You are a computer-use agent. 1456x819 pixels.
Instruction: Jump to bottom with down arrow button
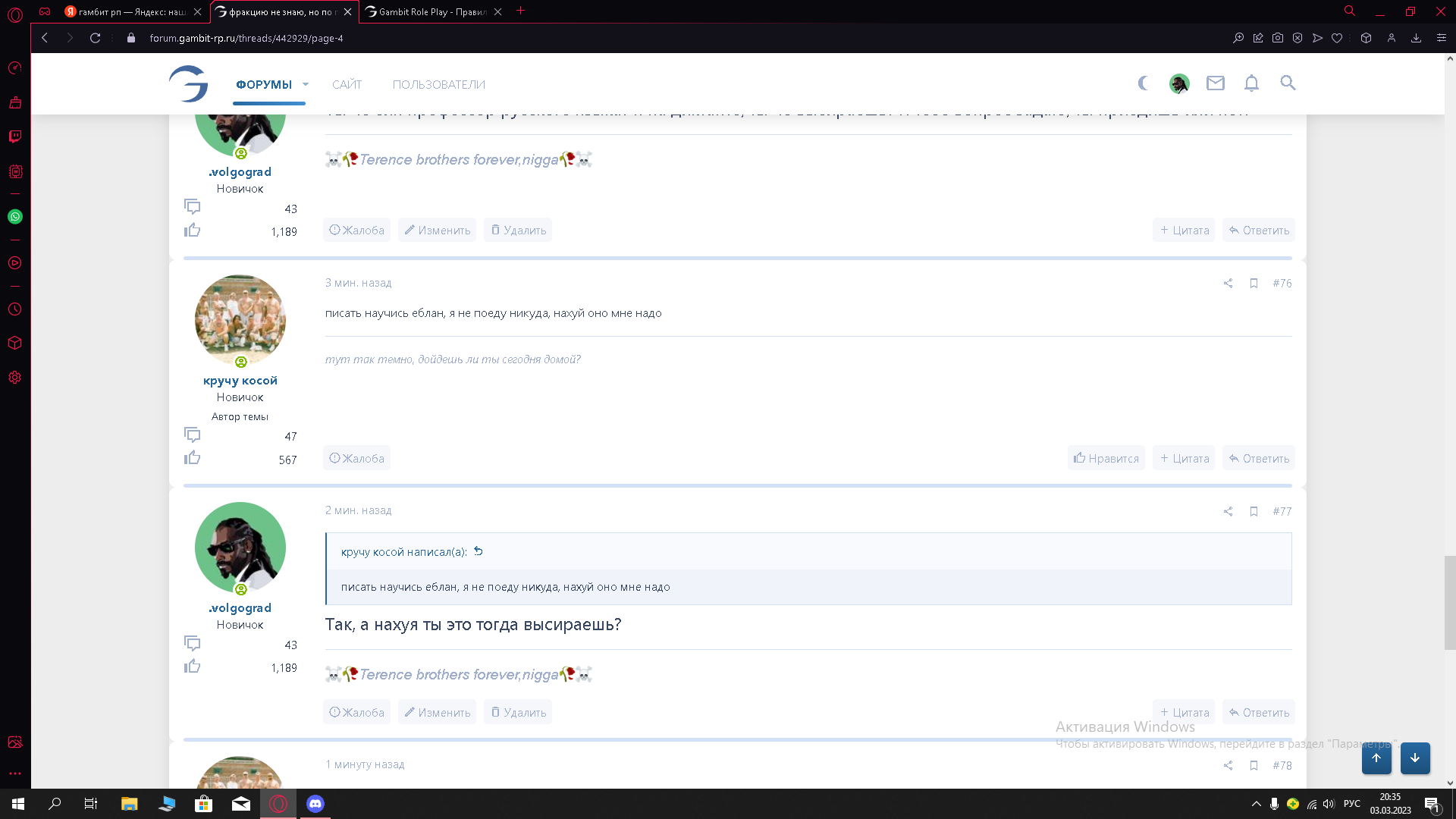click(1414, 758)
